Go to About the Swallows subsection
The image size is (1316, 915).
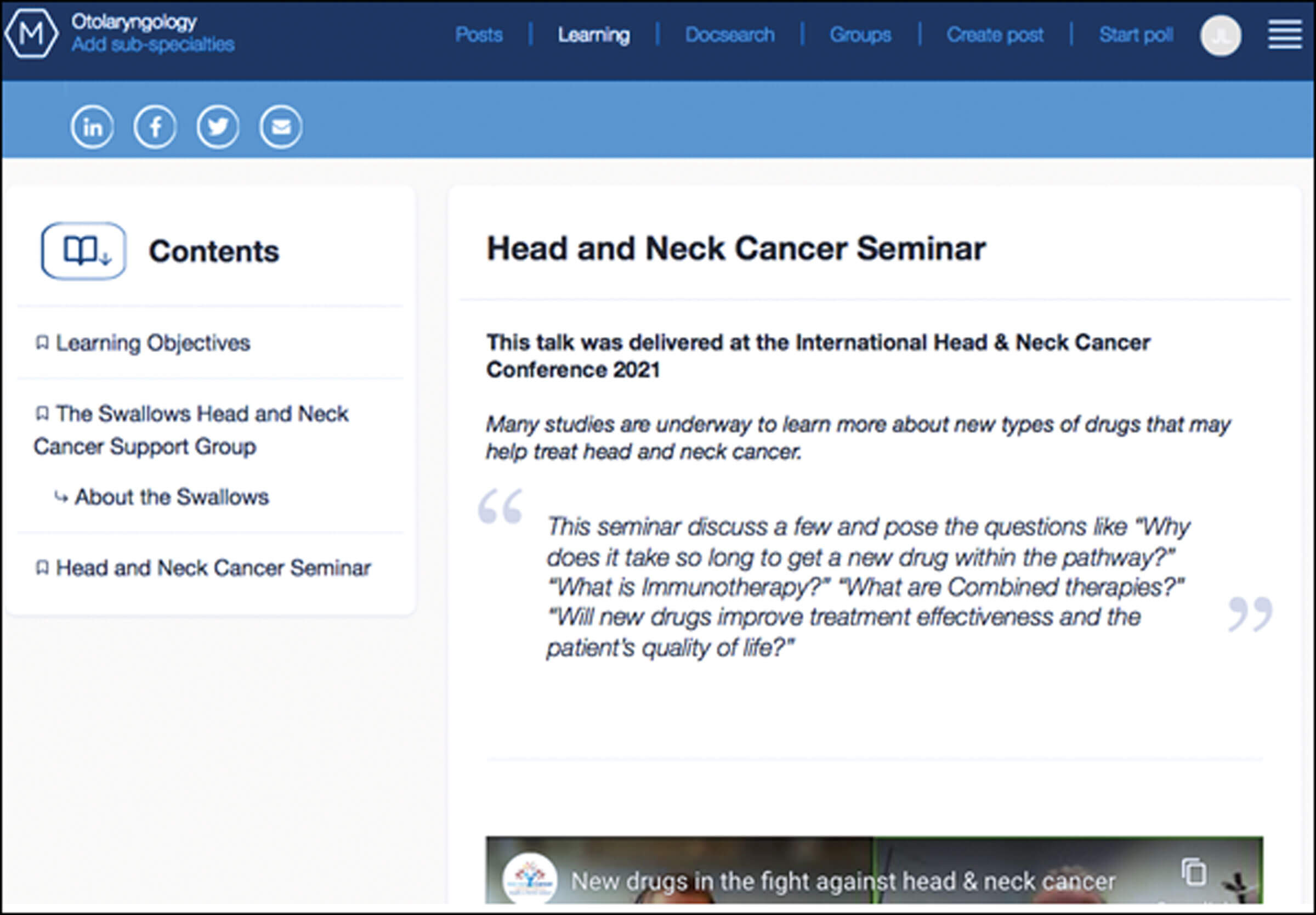(x=171, y=497)
